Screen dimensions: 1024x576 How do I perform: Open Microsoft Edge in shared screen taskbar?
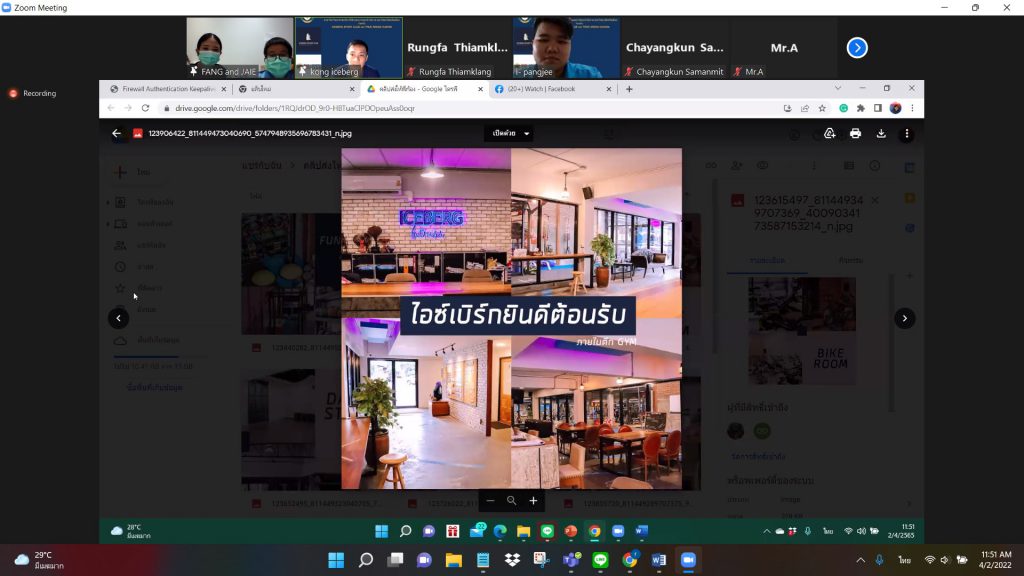coord(500,532)
